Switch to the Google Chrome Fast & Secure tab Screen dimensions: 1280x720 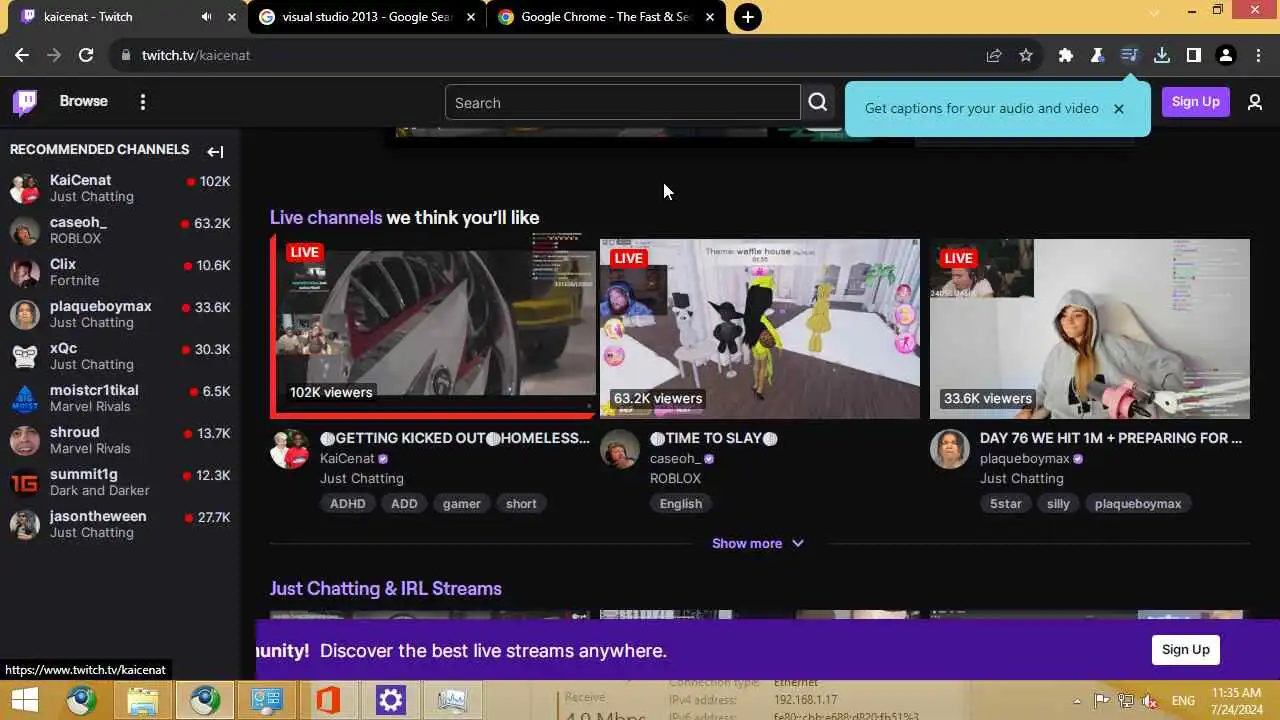[x=606, y=17]
